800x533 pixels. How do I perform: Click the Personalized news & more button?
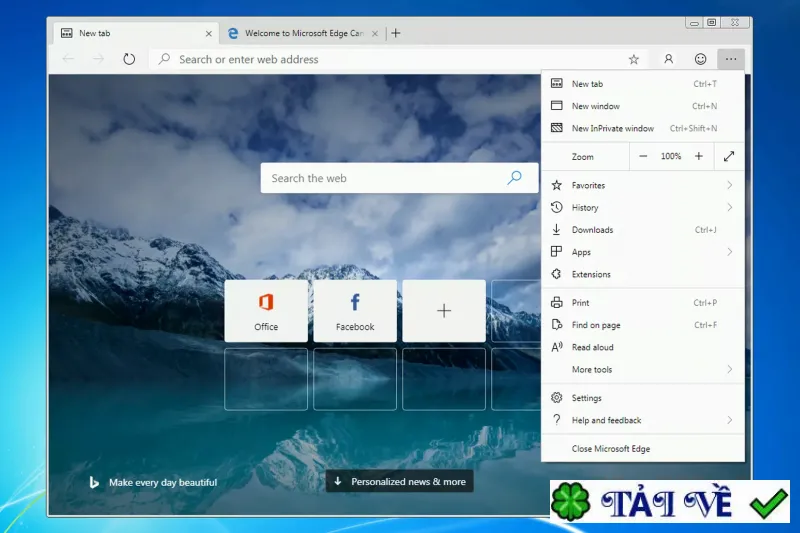click(x=399, y=481)
